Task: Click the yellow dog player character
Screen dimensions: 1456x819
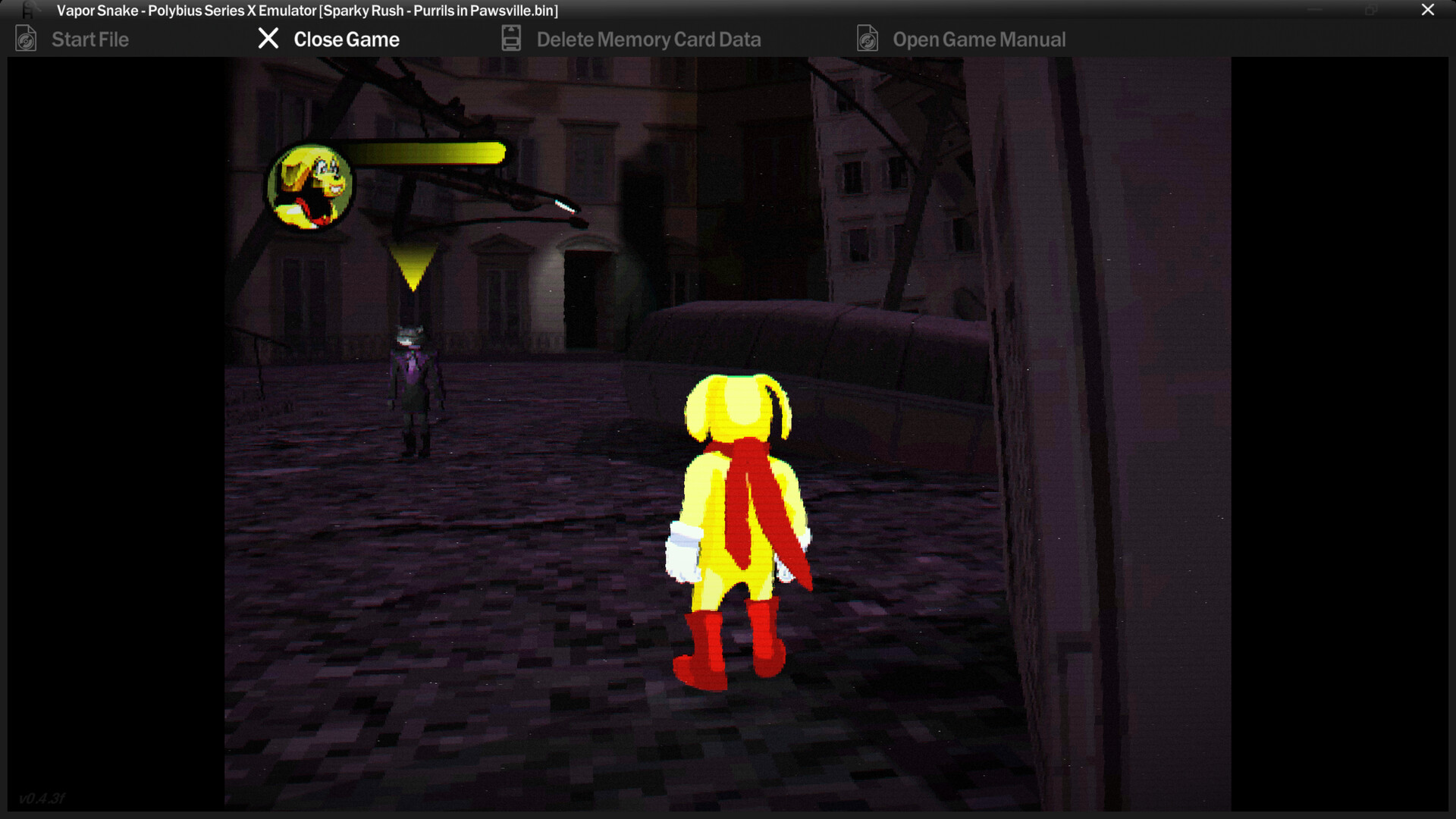Action: [739, 532]
